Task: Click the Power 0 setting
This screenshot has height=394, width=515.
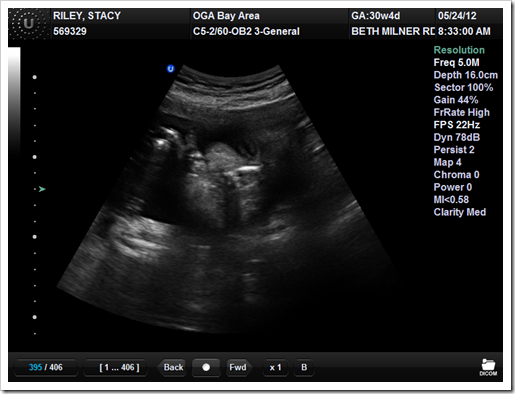Action: (x=453, y=187)
